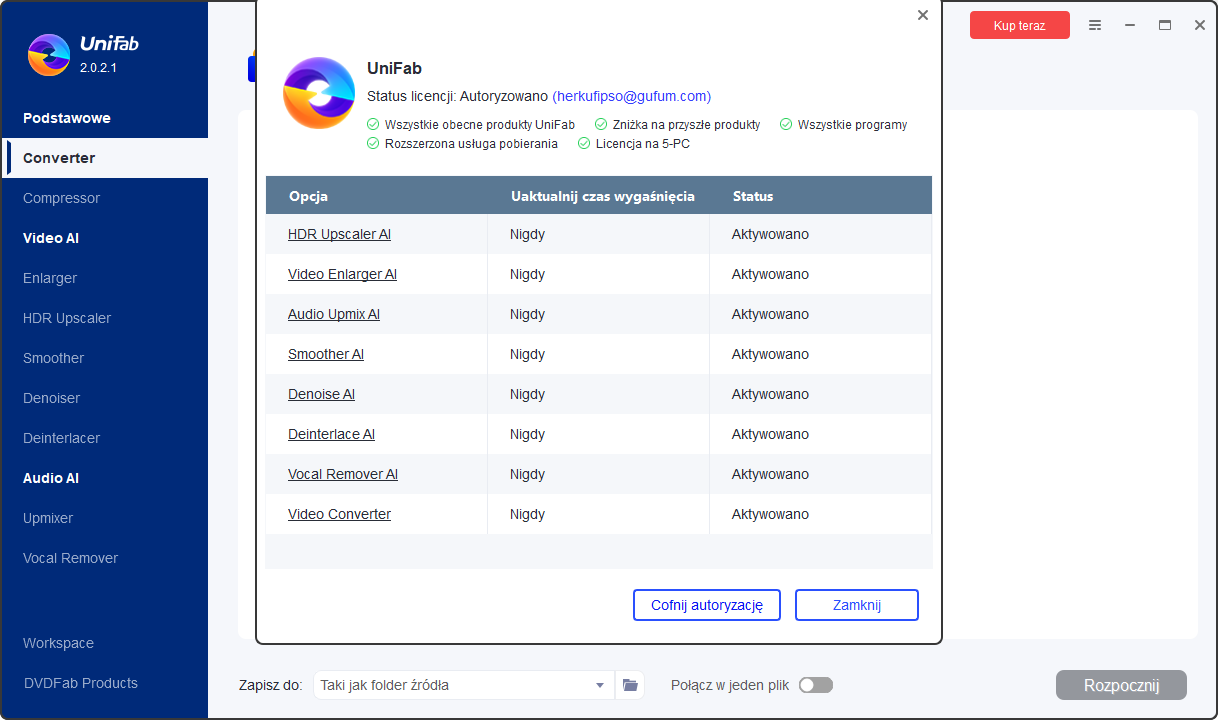Click the Podstawowe section heading

tap(67, 118)
